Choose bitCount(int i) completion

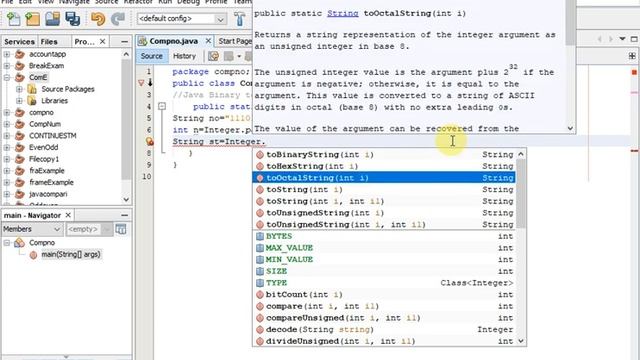point(384,294)
